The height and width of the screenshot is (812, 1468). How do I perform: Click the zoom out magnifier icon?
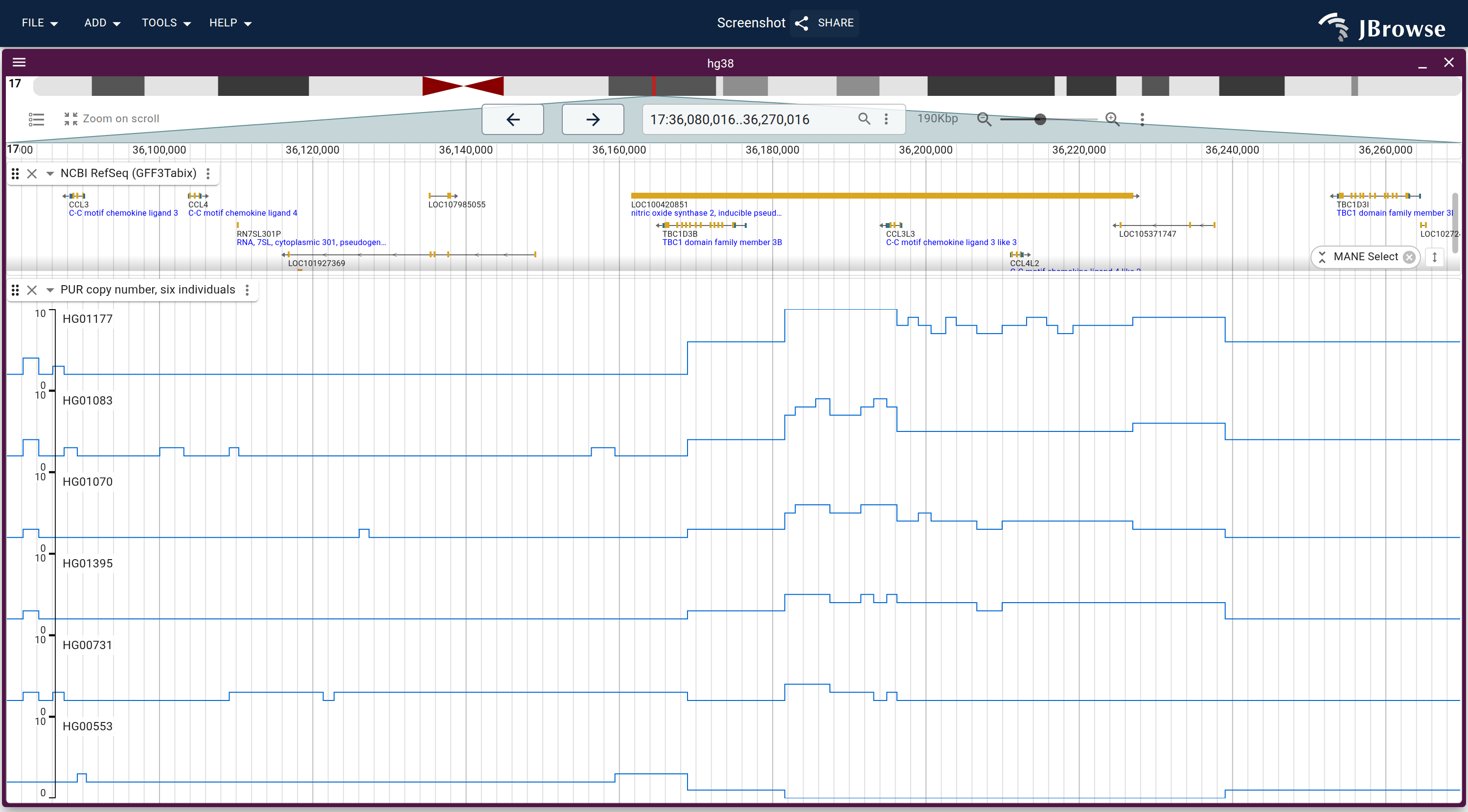click(984, 119)
